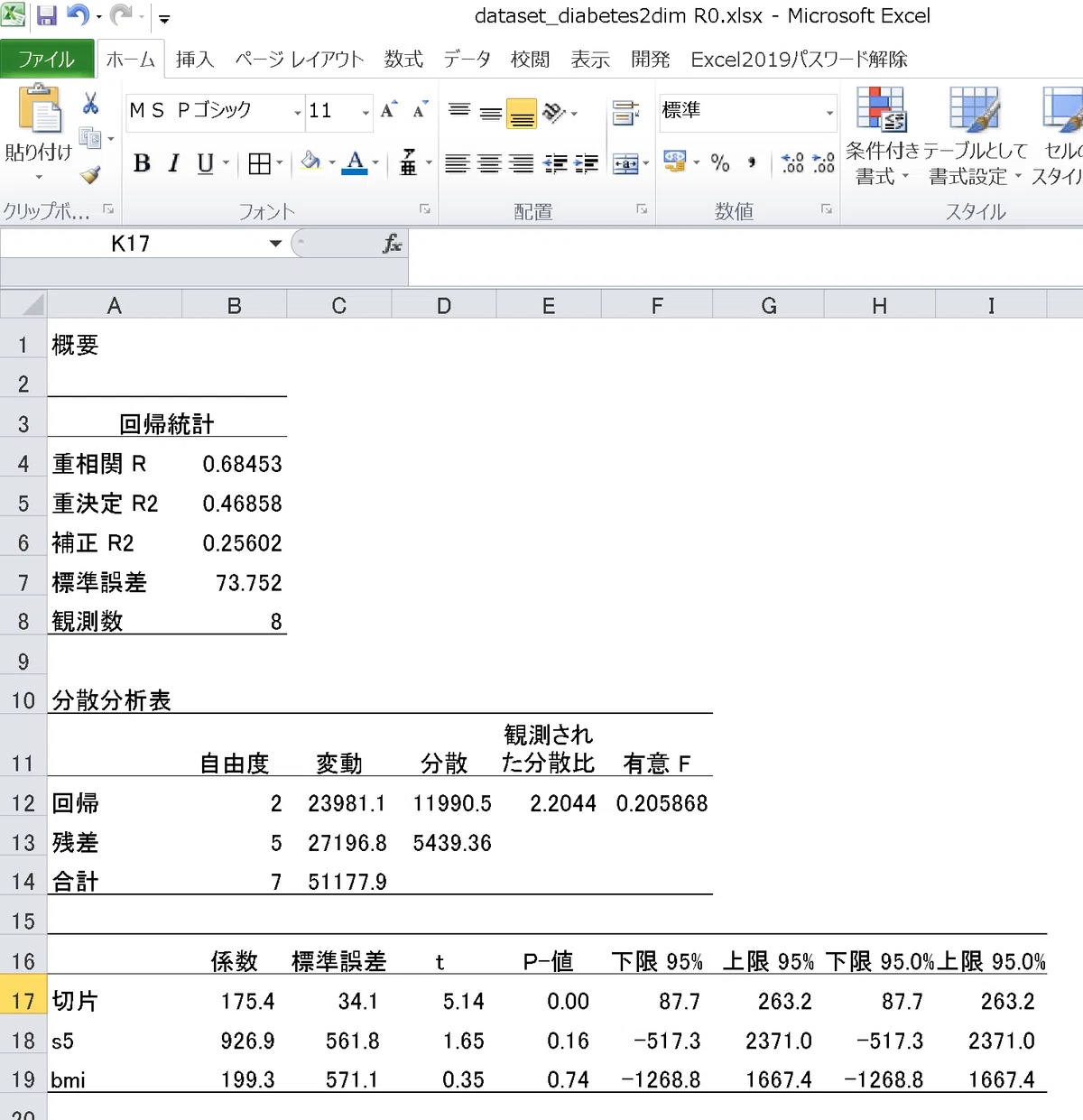Open the font name dropdown

297,113
